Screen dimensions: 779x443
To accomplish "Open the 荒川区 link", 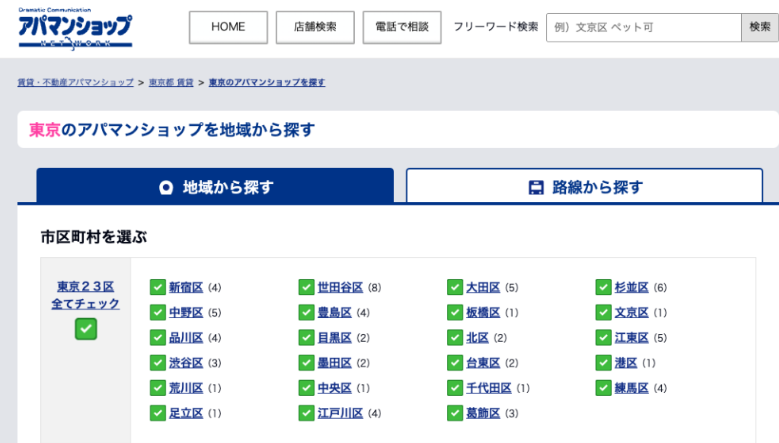I will click(x=186, y=388).
